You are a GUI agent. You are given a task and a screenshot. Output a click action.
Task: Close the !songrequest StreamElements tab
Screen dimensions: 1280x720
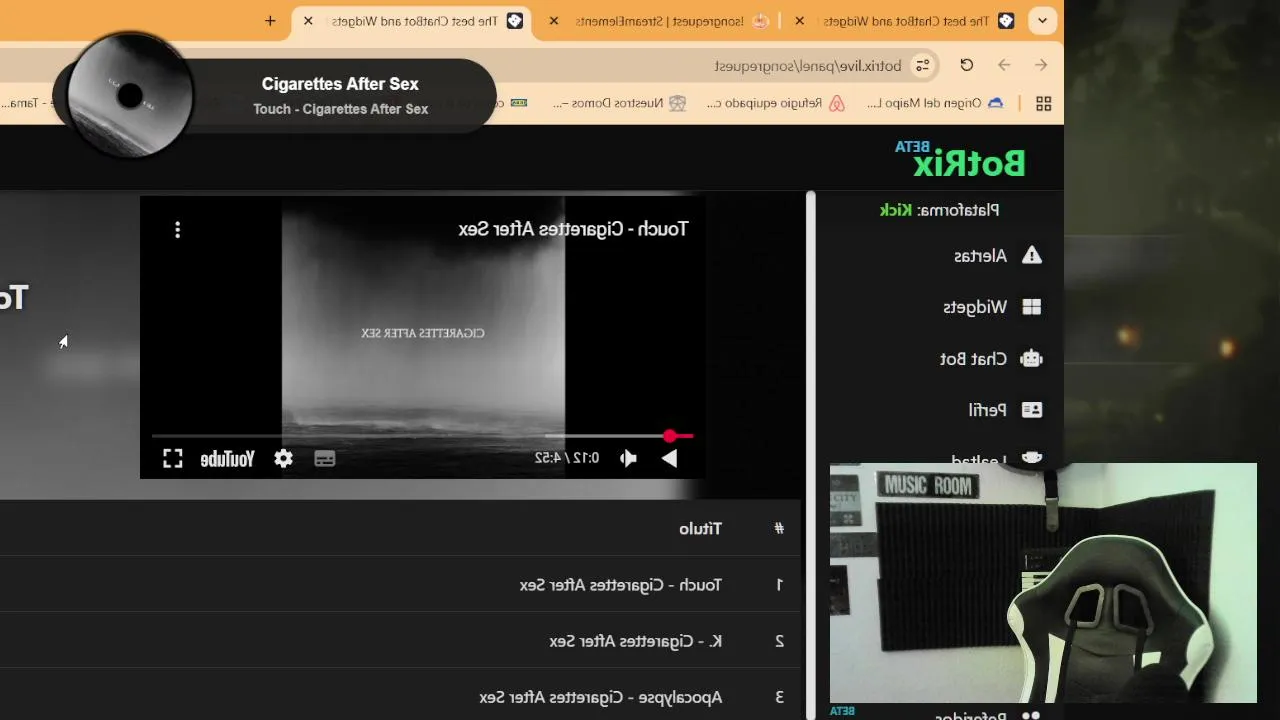click(554, 20)
